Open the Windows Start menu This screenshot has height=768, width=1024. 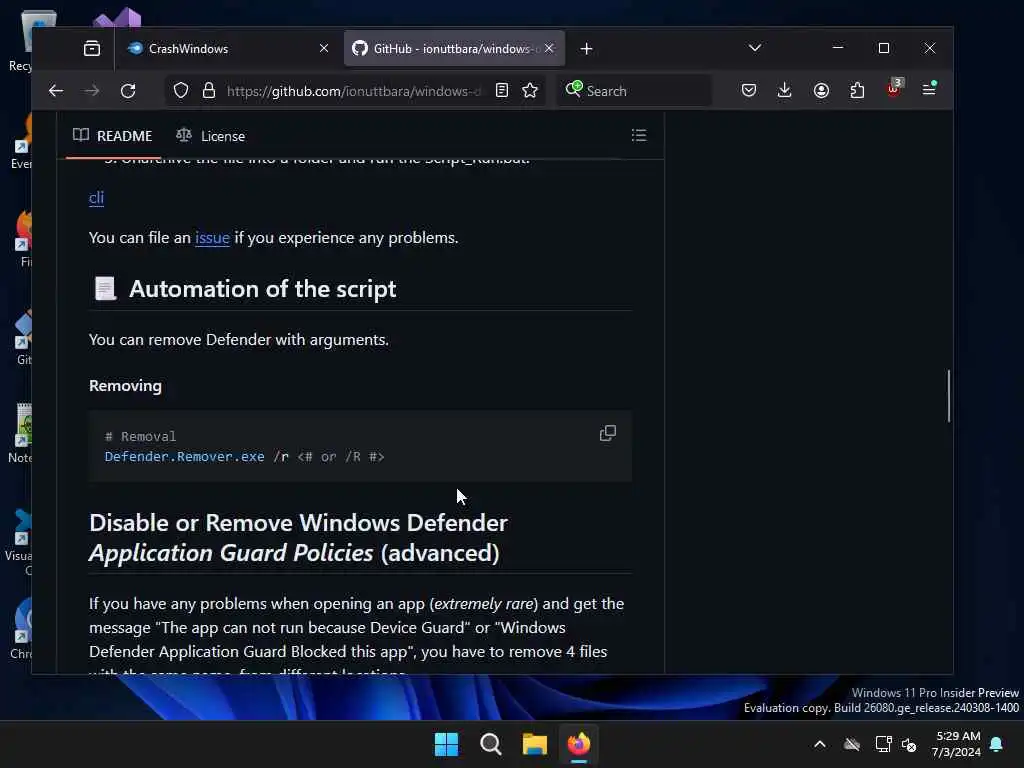pos(447,744)
